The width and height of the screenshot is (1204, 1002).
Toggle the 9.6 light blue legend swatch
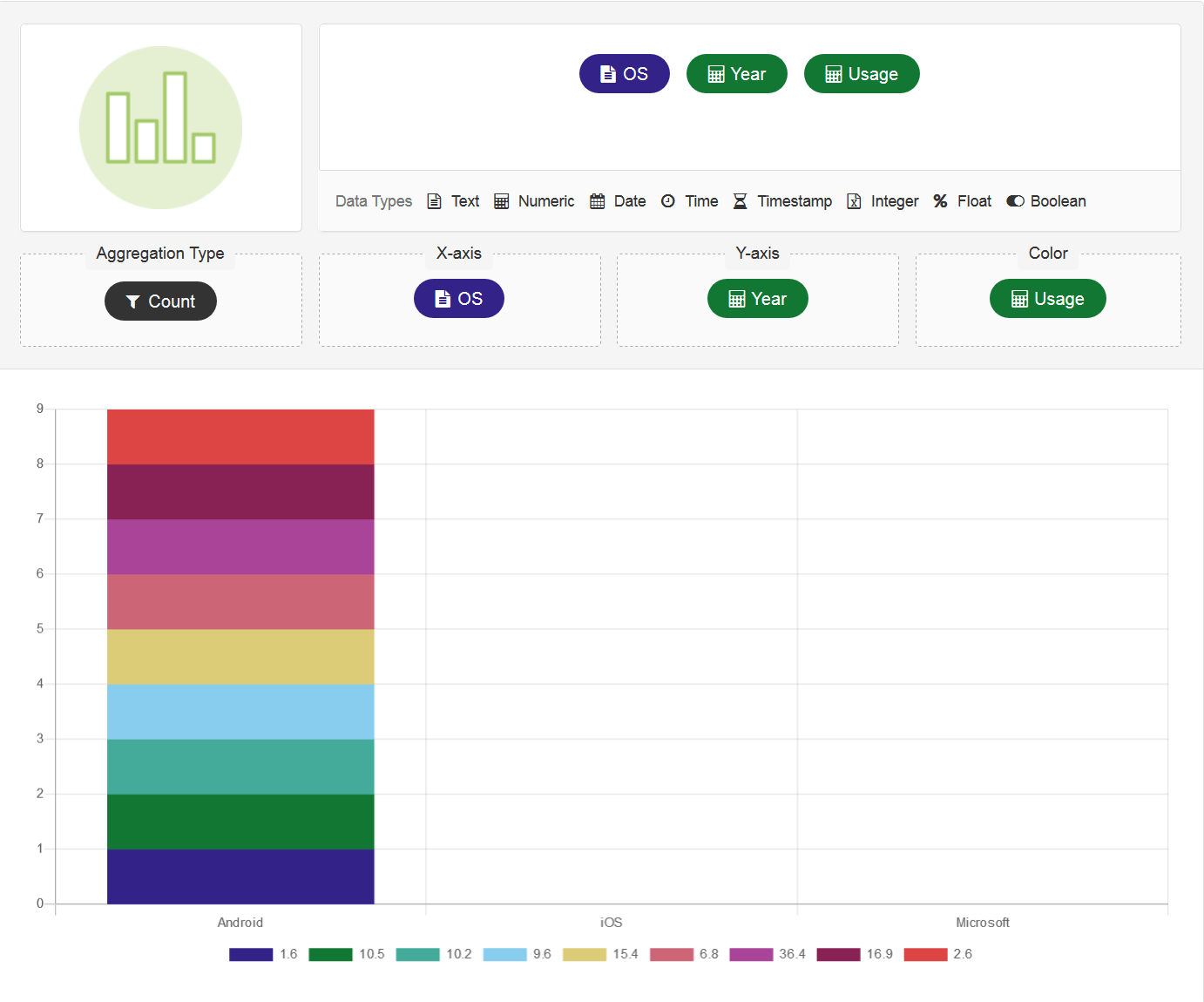[504, 954]
